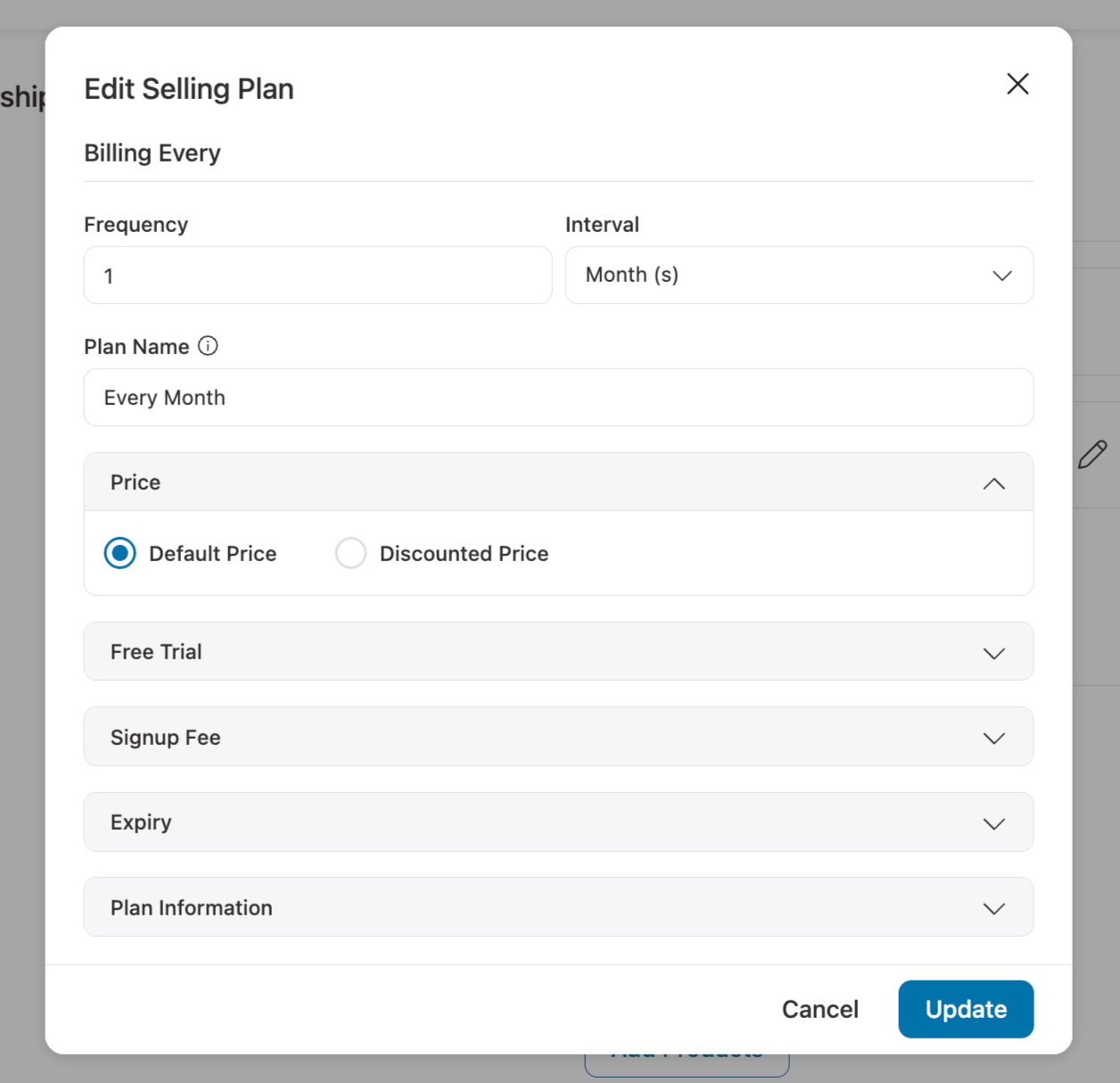This screenshot has height=1083, width=1120.
Task: Close the Edit Selling Plan dialog
Action: coord(1017,84)
